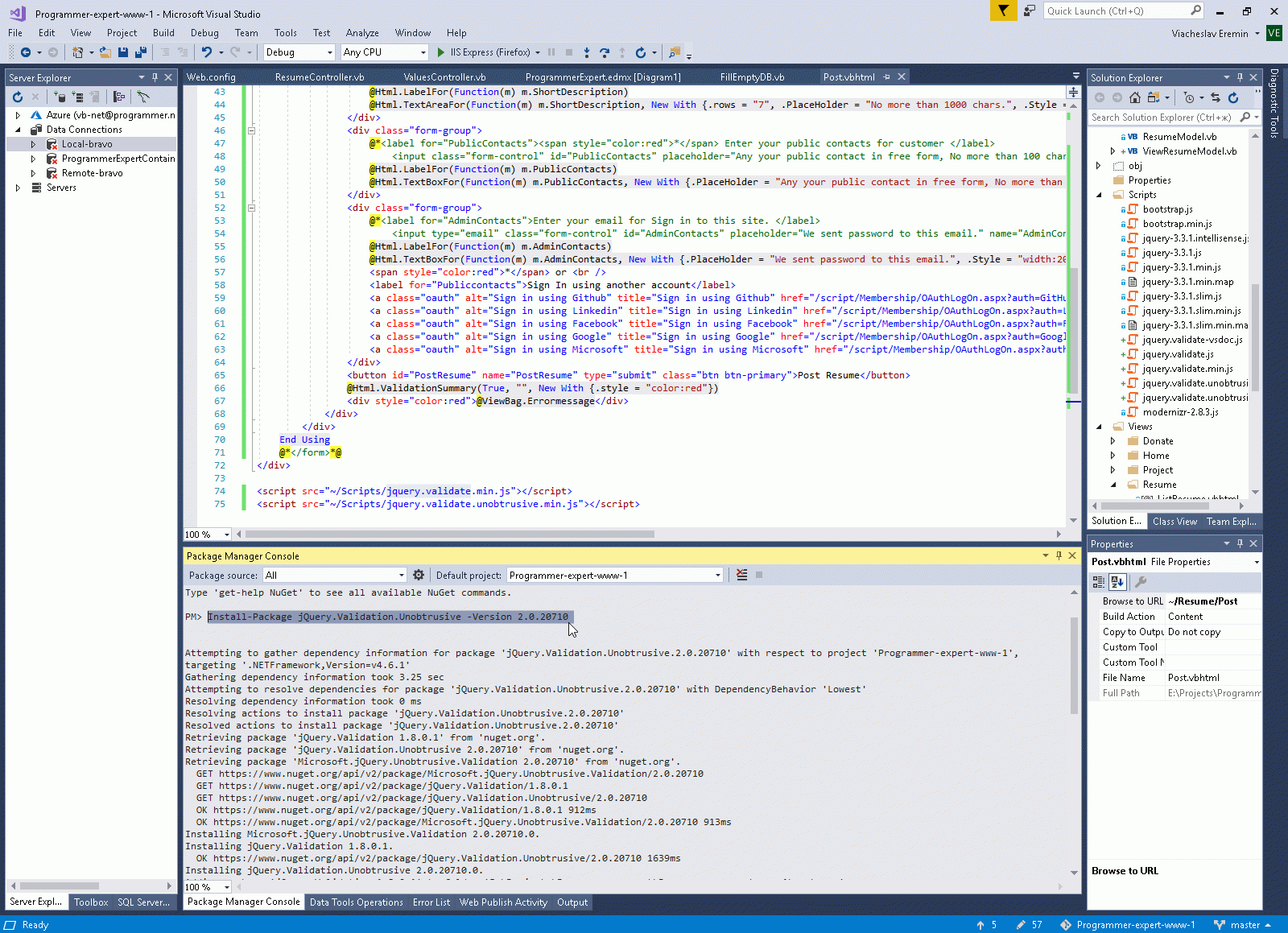1288x933 pixels.
Task: Switch to the Web.config tab
Action: (x=211, y=77)
